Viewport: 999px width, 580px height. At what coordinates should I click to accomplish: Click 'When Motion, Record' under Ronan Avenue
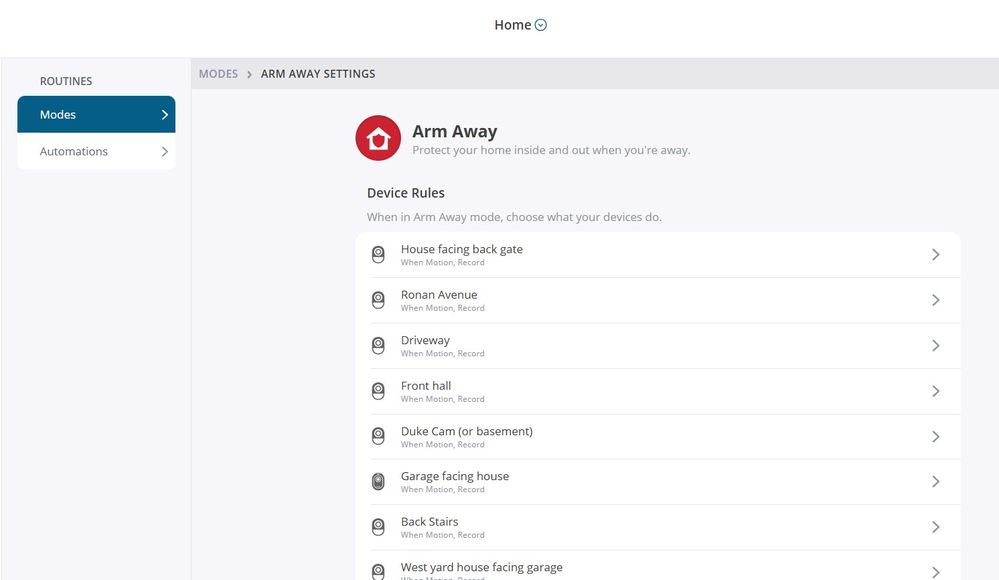click(x=442, y=308)
